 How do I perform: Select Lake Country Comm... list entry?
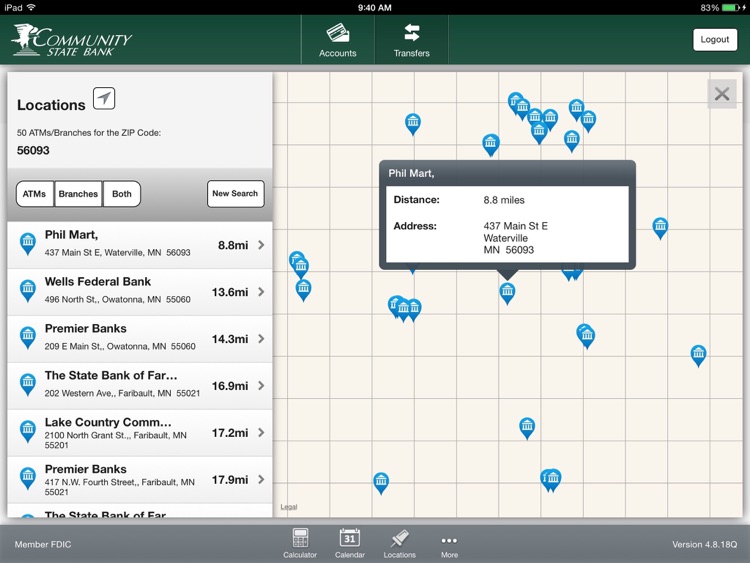pyautogui.click(x=140, y=432)
